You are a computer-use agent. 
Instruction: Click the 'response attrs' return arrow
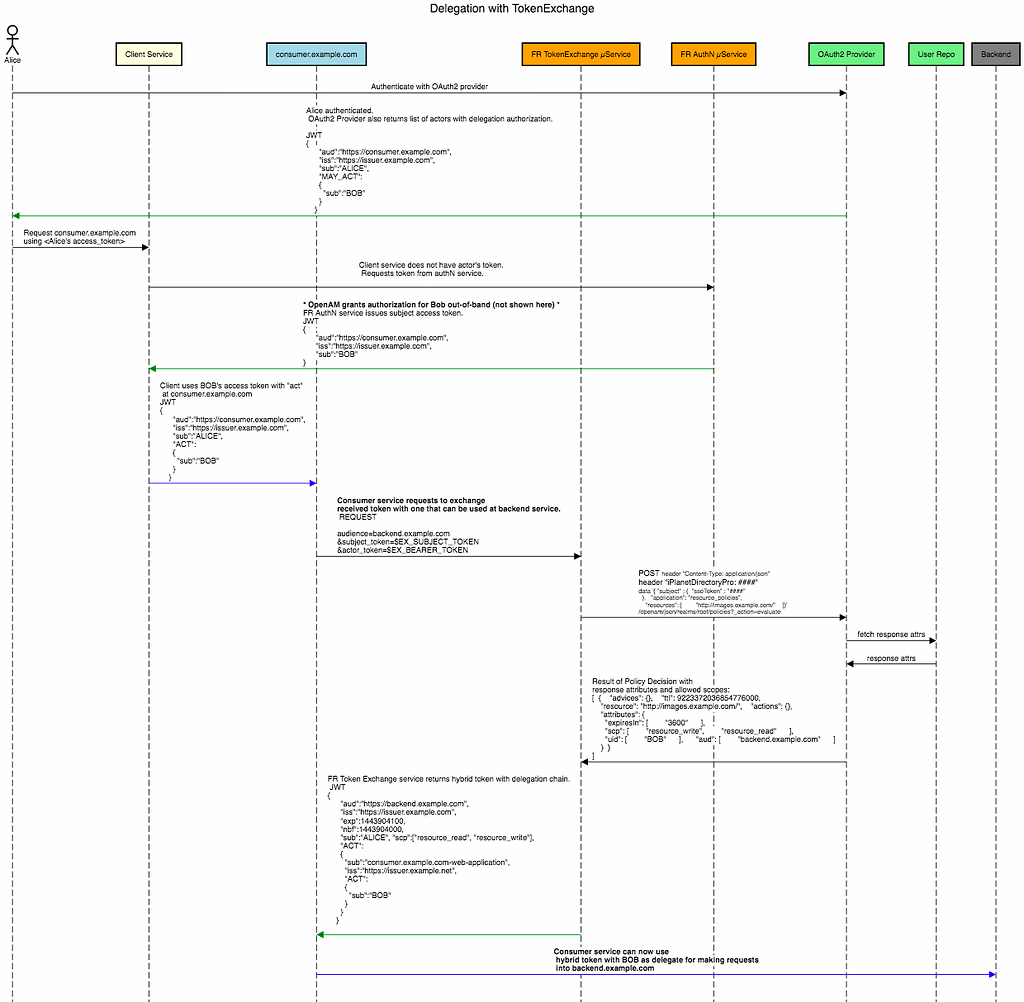coord(890,660)
